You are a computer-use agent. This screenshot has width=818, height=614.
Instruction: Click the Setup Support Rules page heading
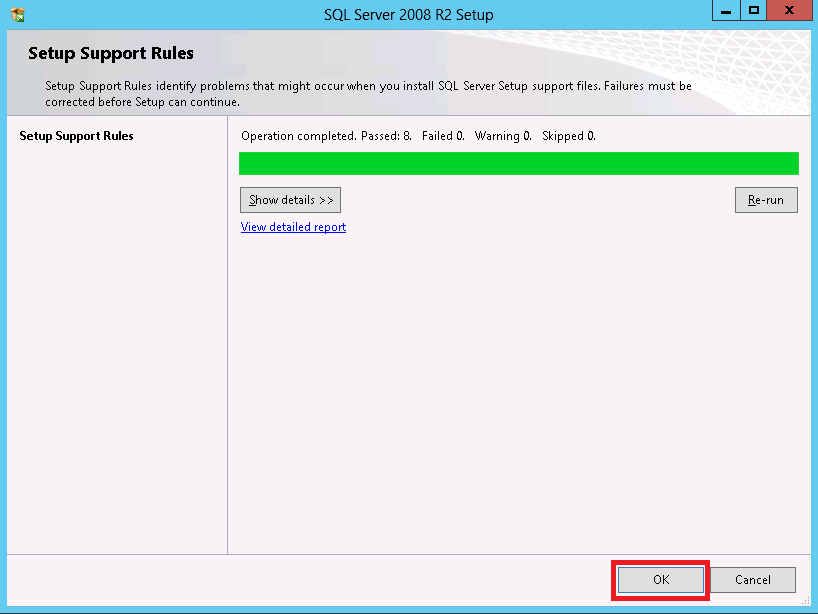[x=111, y=53]
